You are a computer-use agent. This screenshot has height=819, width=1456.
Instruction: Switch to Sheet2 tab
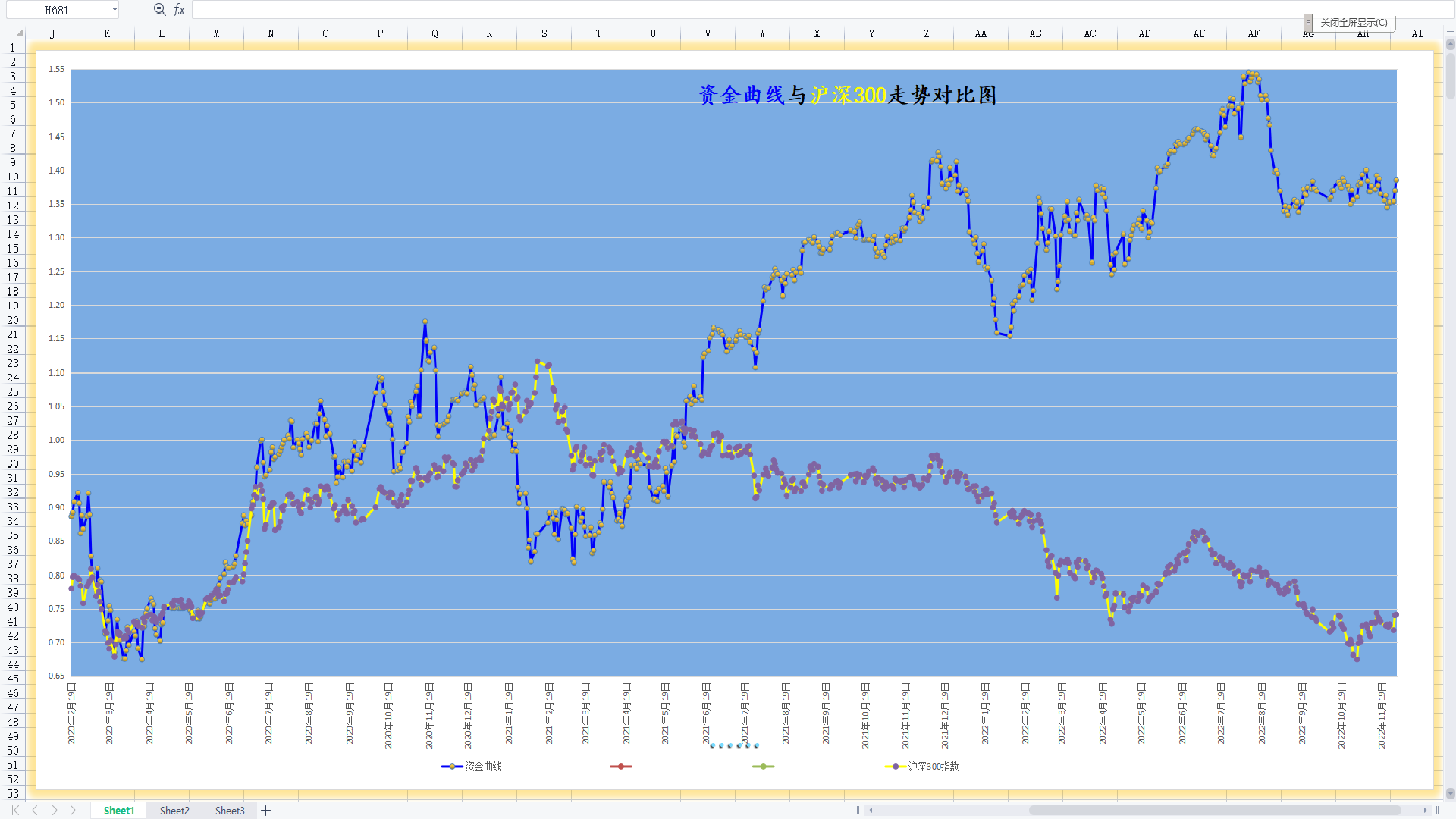tap(174, 811)
